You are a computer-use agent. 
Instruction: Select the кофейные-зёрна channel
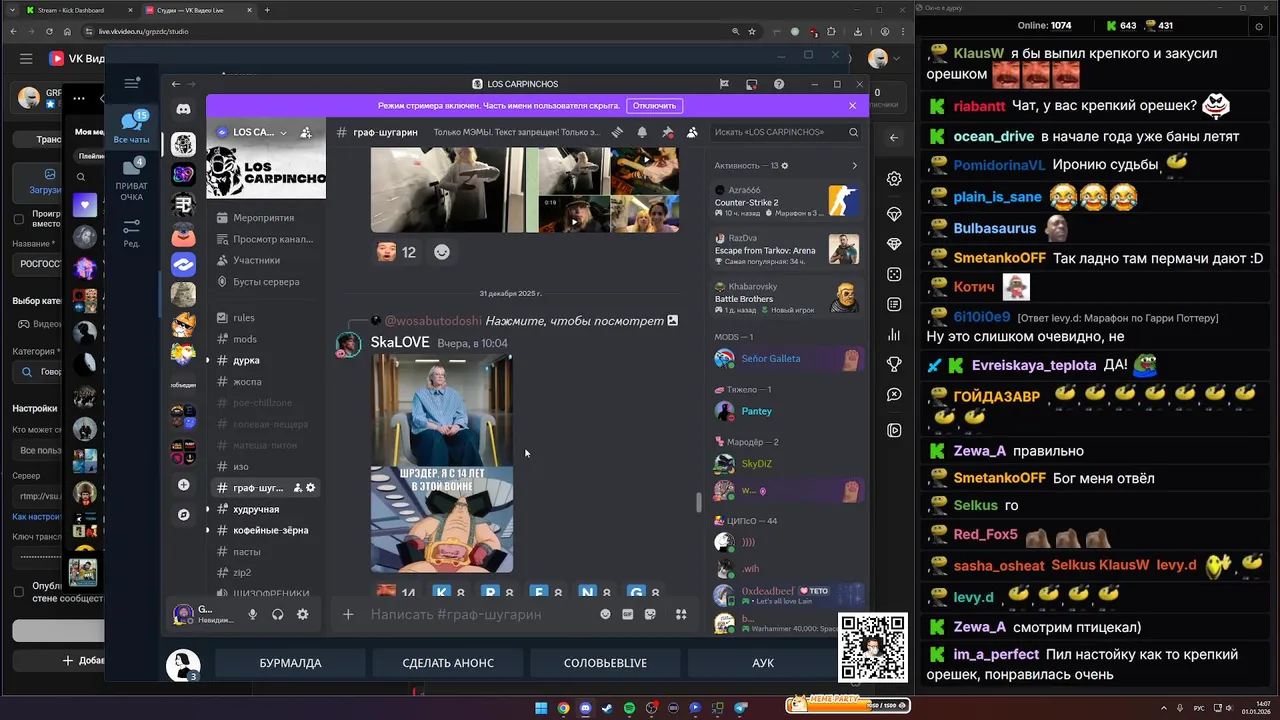265,530
